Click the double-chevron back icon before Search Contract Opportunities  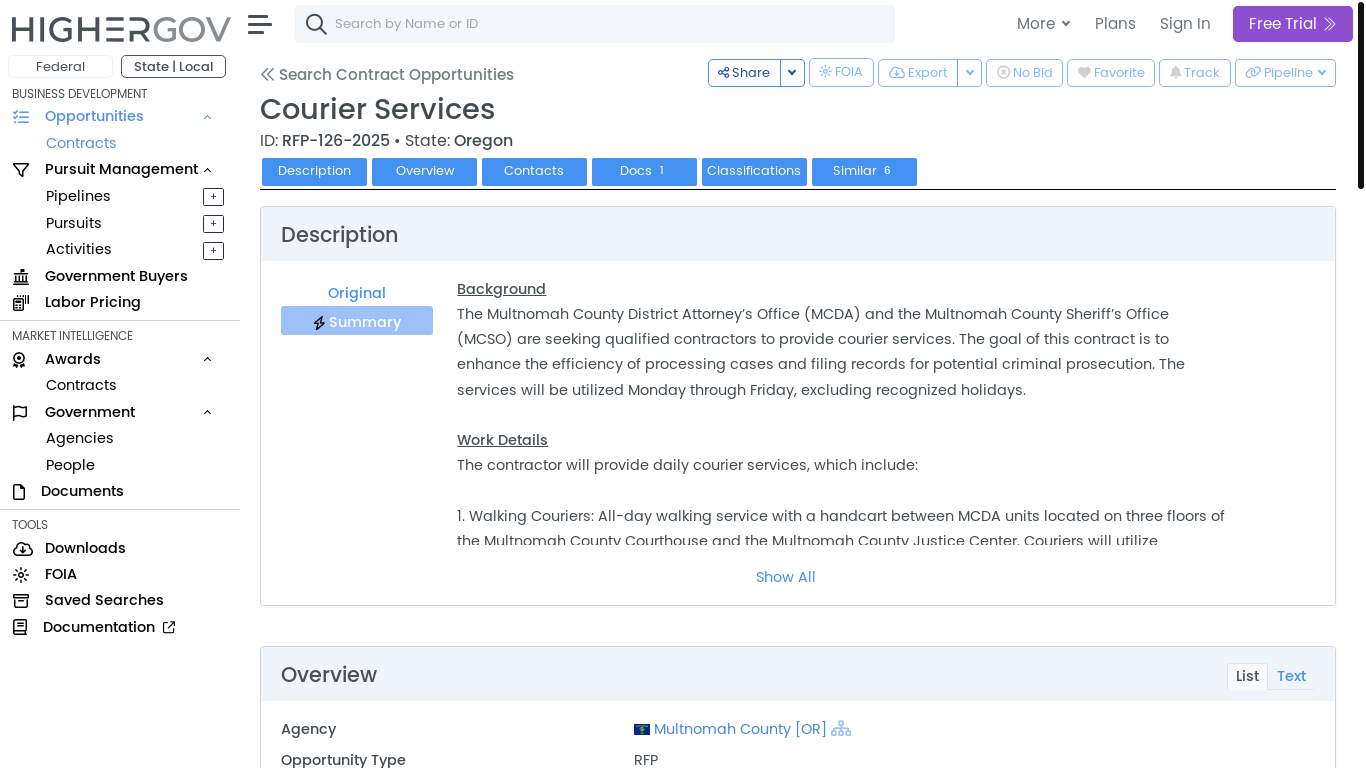267,75
